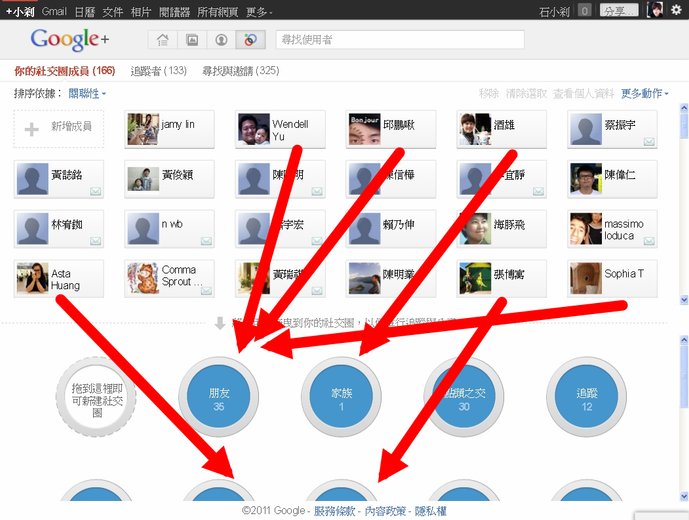Select the 朋友 35 circle
Image resolution: width=689 pixels, height=520 pixels.
click(218, 396)
